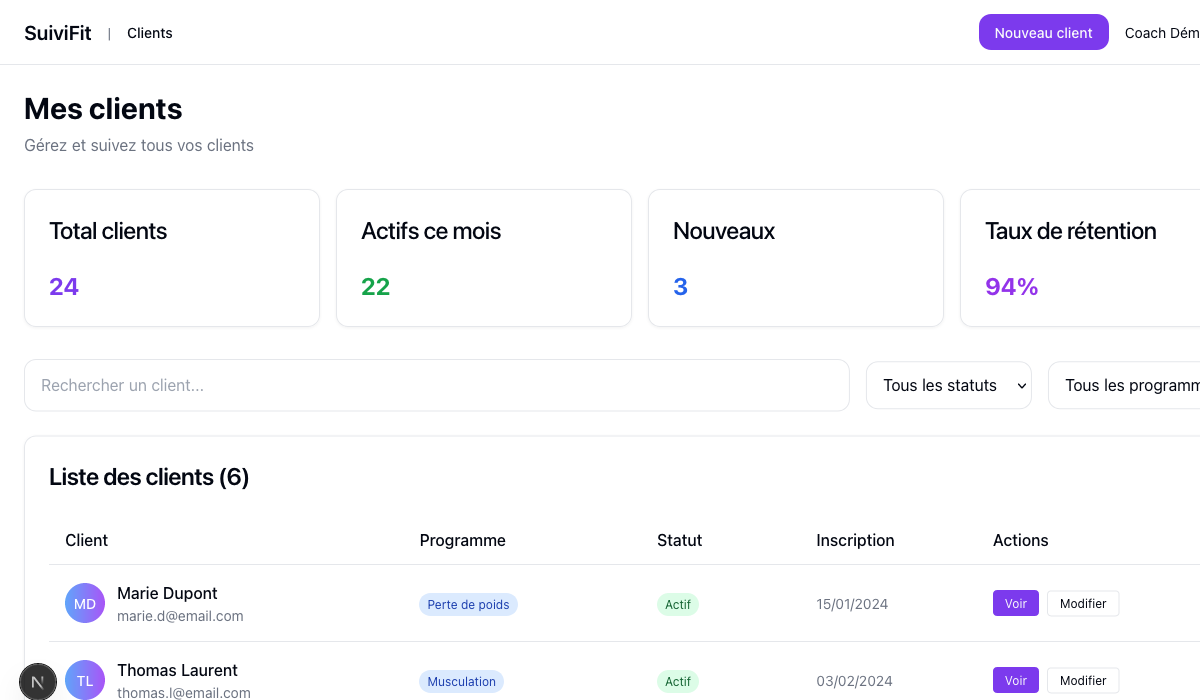Click the Perte de poids programme badge
The image size is (1200, 700).
pos(468,604)
